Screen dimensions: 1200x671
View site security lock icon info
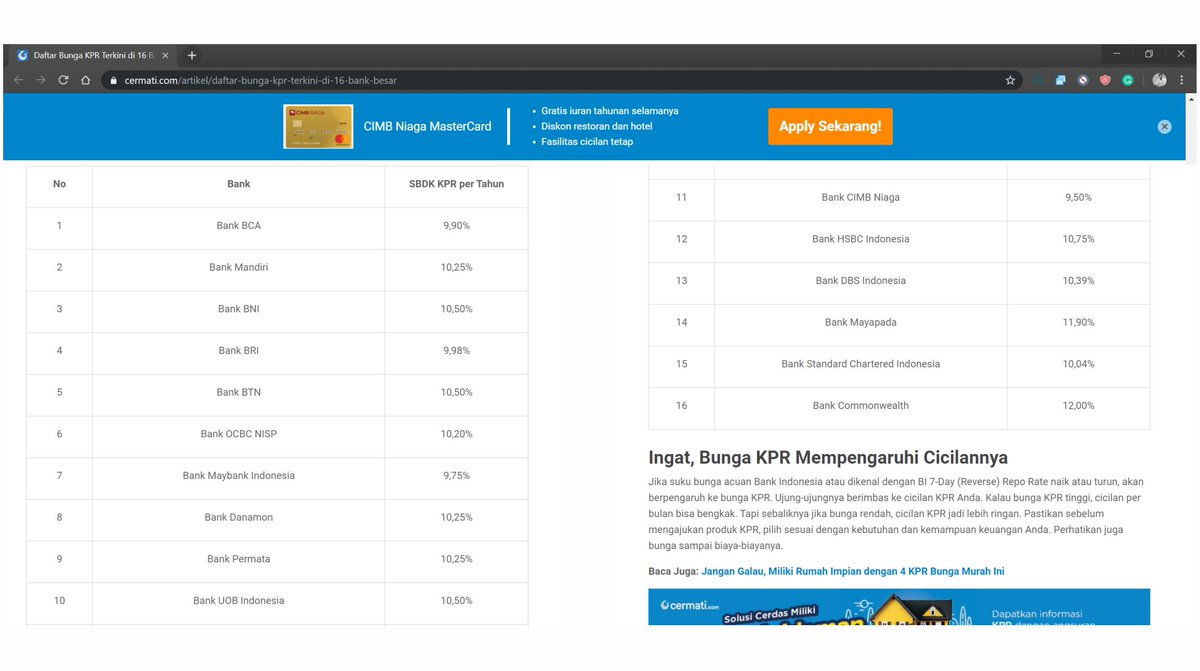(114, 80)
